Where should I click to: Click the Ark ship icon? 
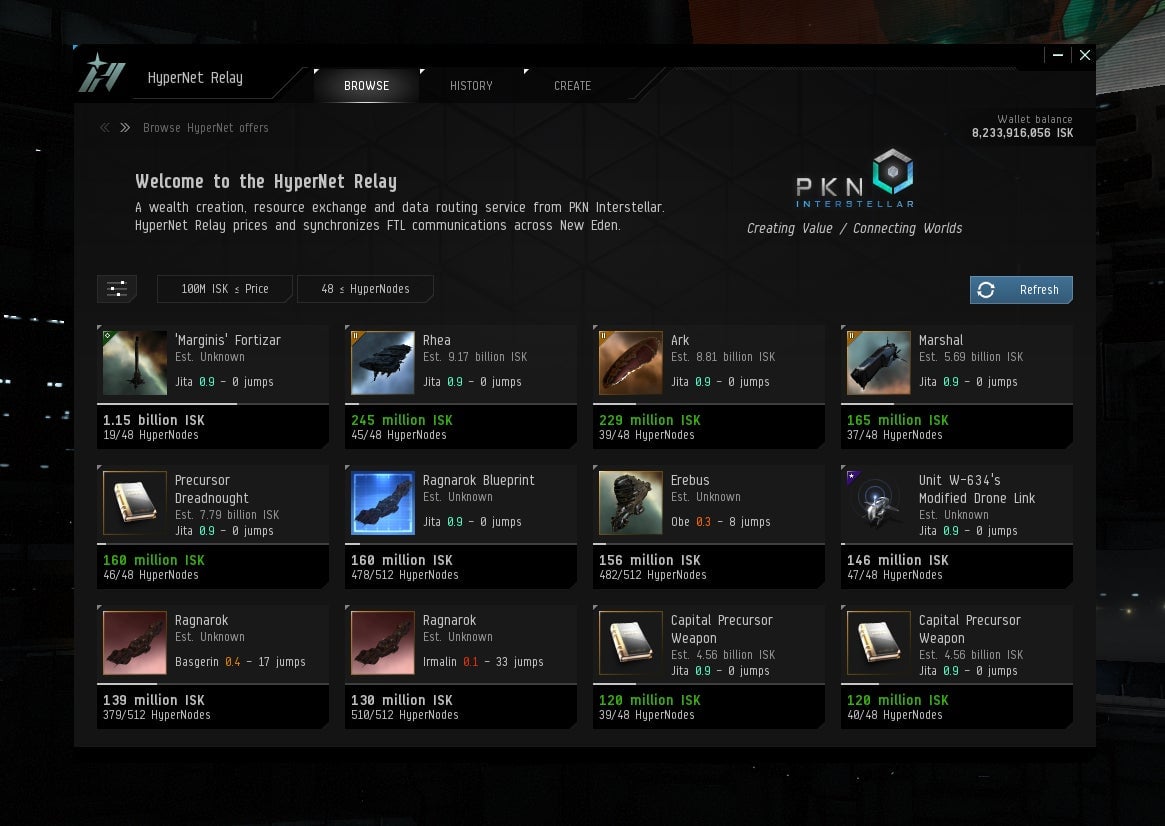pyautogui.click(x=631, y=363)
